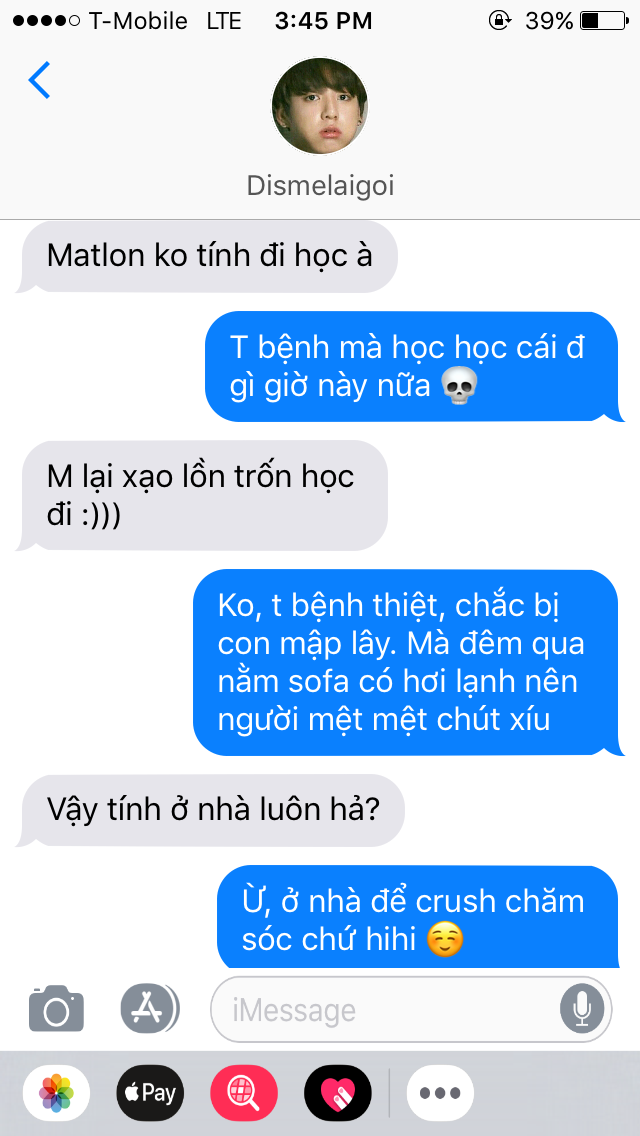Screen dimensions: 640x1136
Task: Open contact details for Dismelaigoi
Action: pyautogui.click(x=320, y=186)
